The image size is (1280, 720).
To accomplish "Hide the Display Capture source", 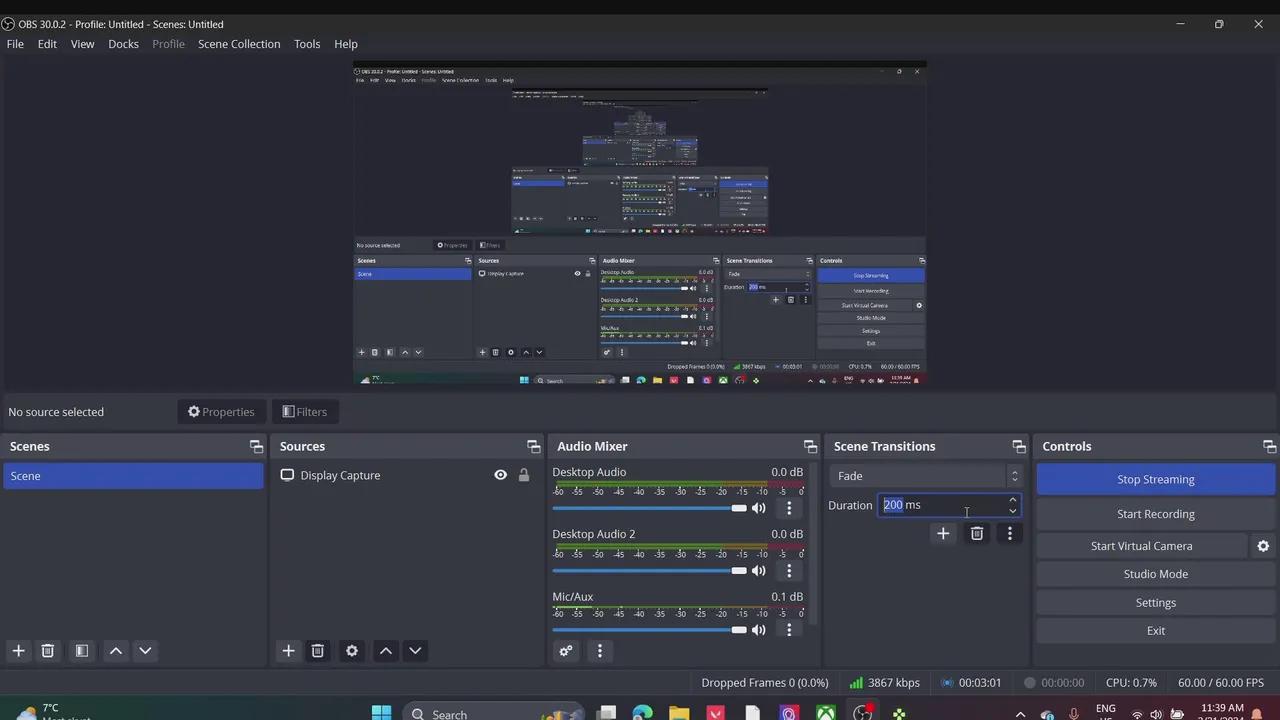I will [x=500, y=475].
